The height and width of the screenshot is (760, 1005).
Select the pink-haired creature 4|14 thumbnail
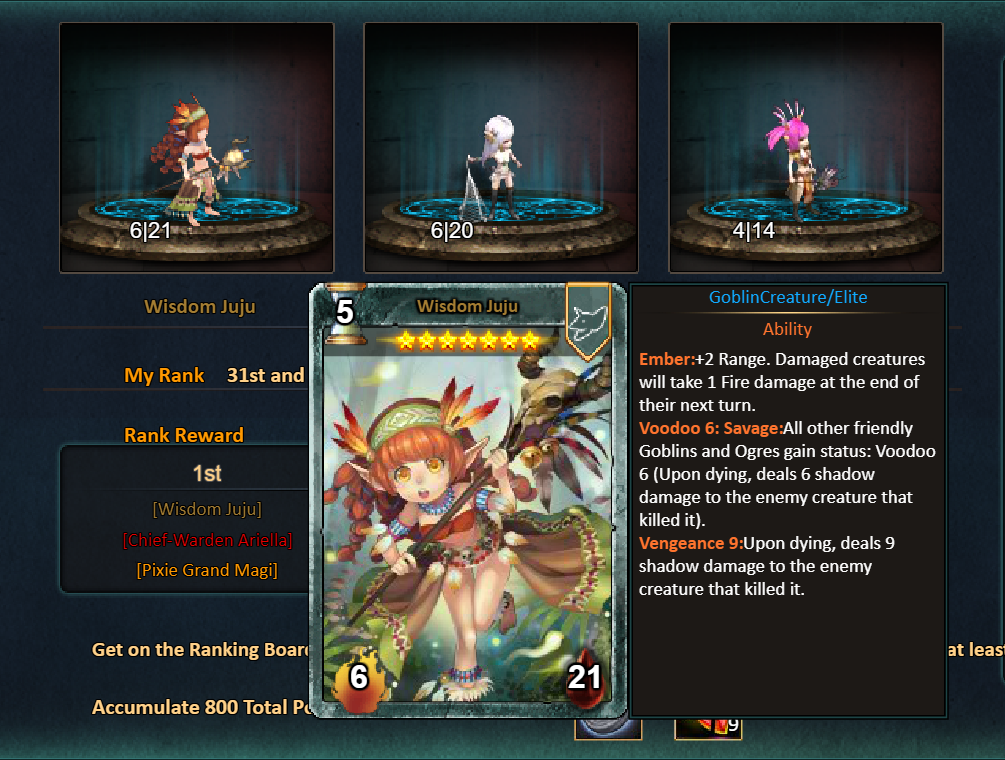[x=806, y=148]
